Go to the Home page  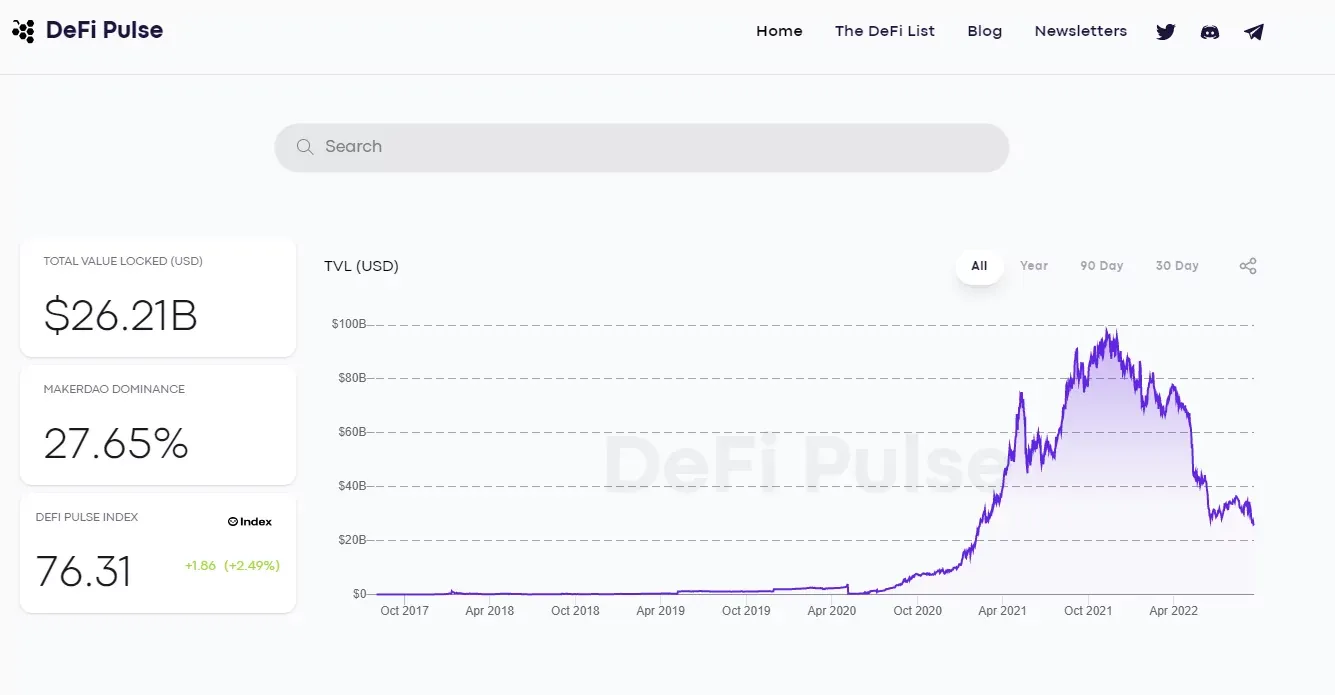click(779, 31)
